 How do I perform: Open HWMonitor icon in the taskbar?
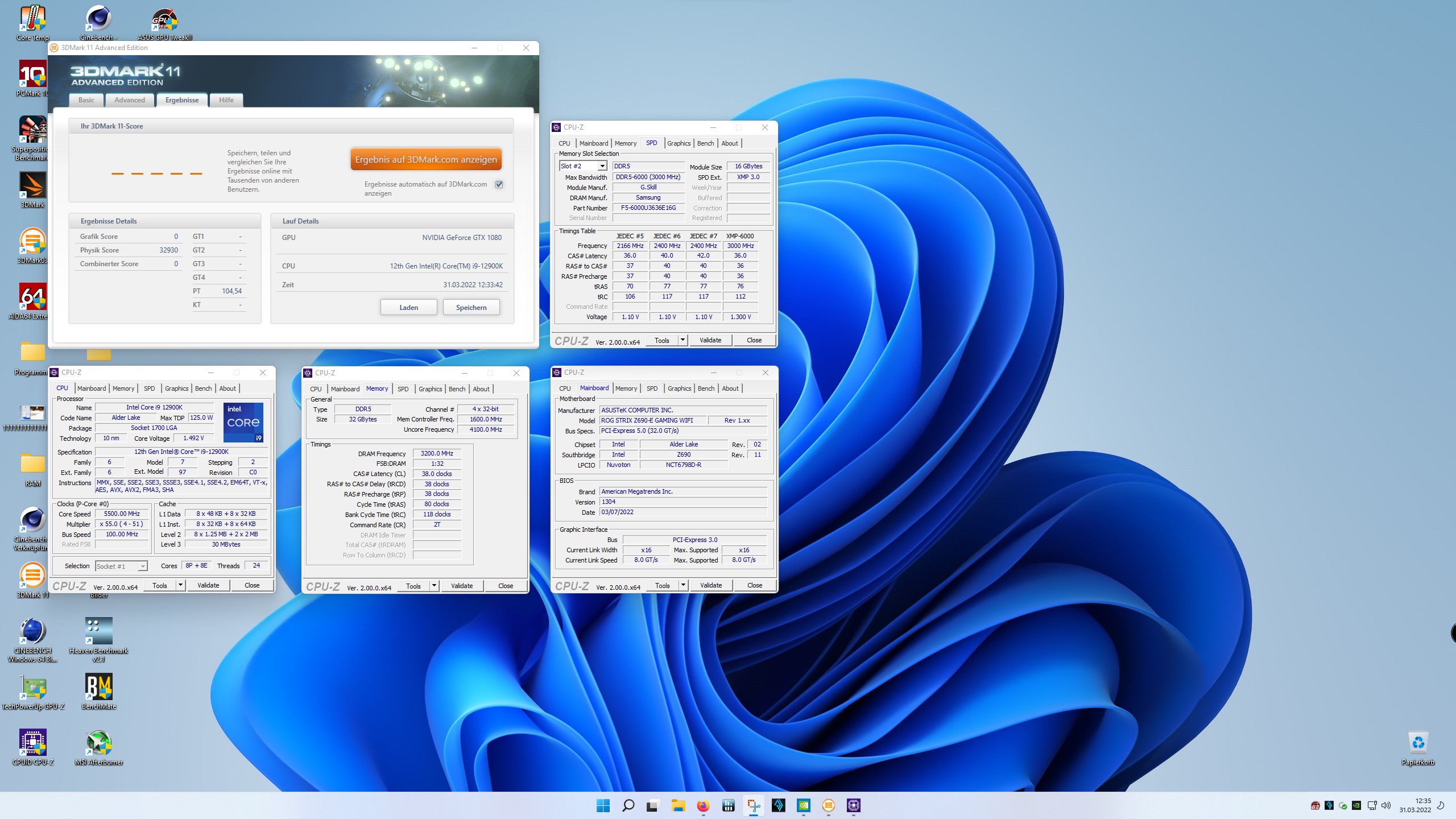coord(728,805)
